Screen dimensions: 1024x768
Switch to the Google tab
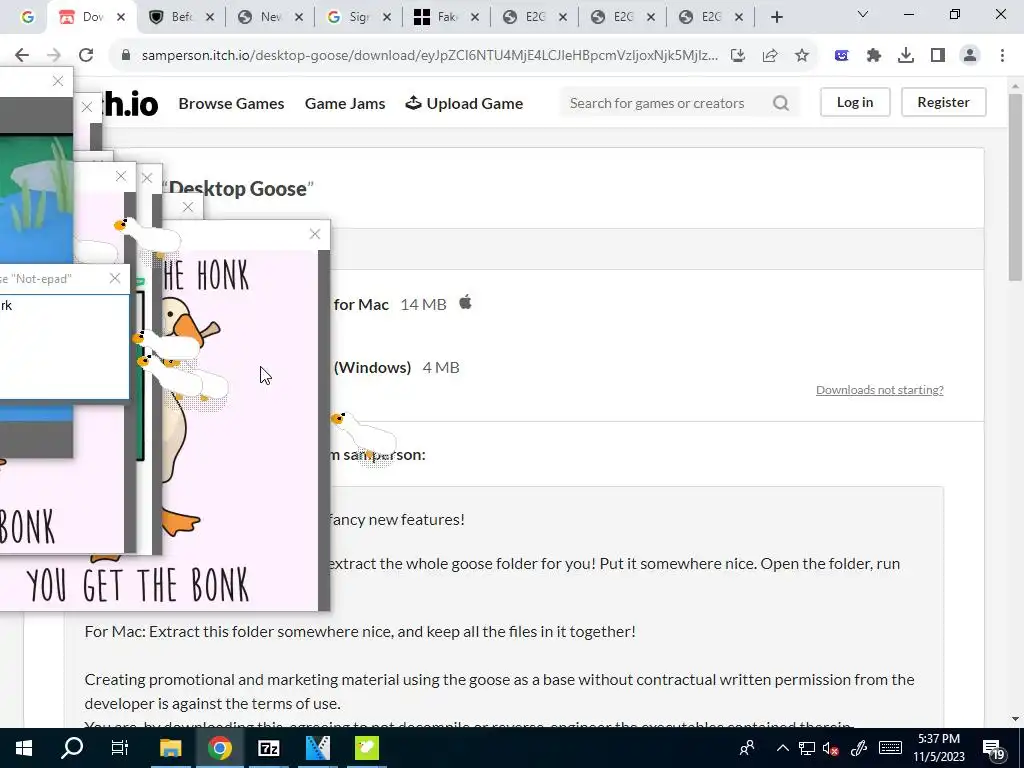(27, 17)
